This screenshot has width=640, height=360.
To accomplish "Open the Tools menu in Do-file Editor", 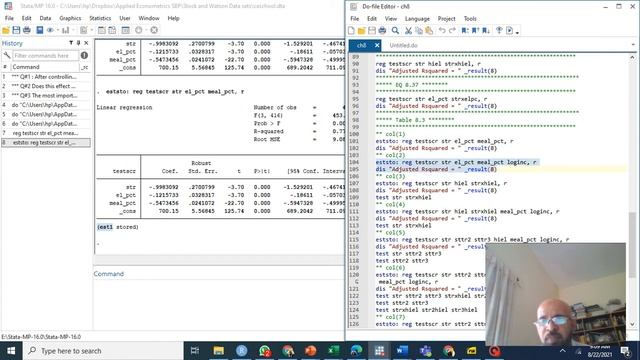I will (470, 19).
